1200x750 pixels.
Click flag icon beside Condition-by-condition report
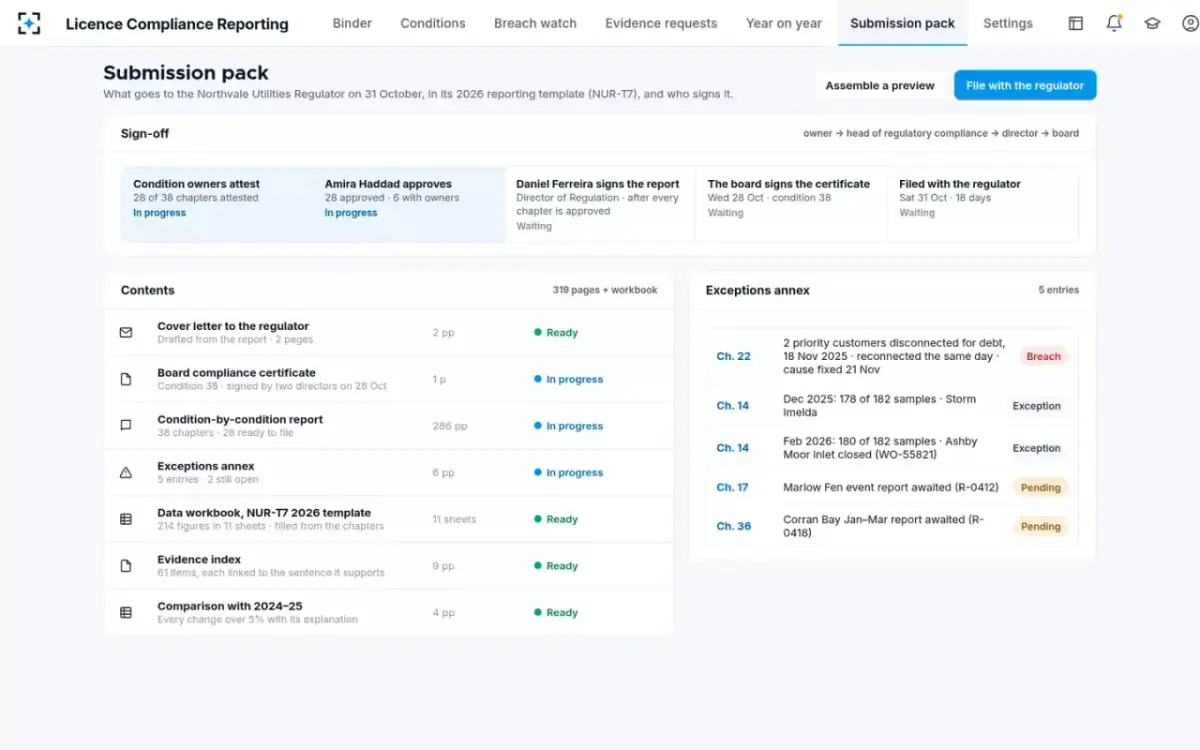126,426
